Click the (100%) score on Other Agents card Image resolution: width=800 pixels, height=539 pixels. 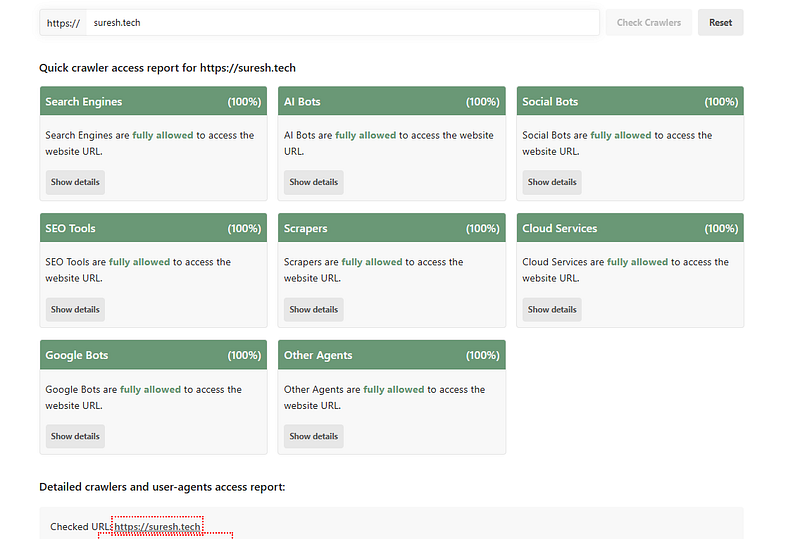click(x=483, y=355)
